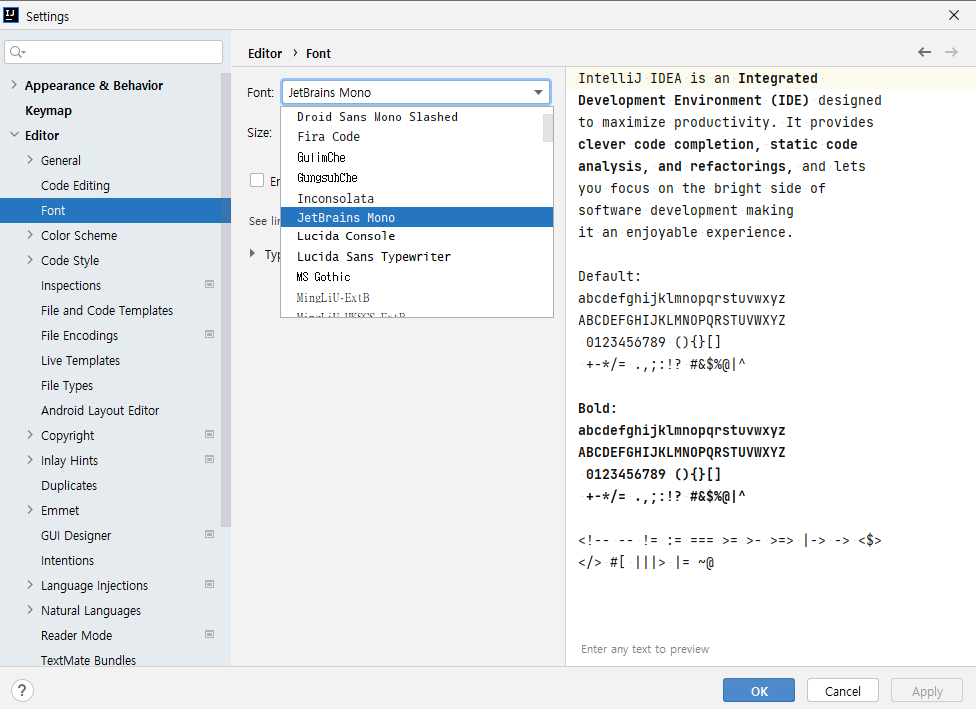Click the back navigation arrow

[x=924, y=52]
